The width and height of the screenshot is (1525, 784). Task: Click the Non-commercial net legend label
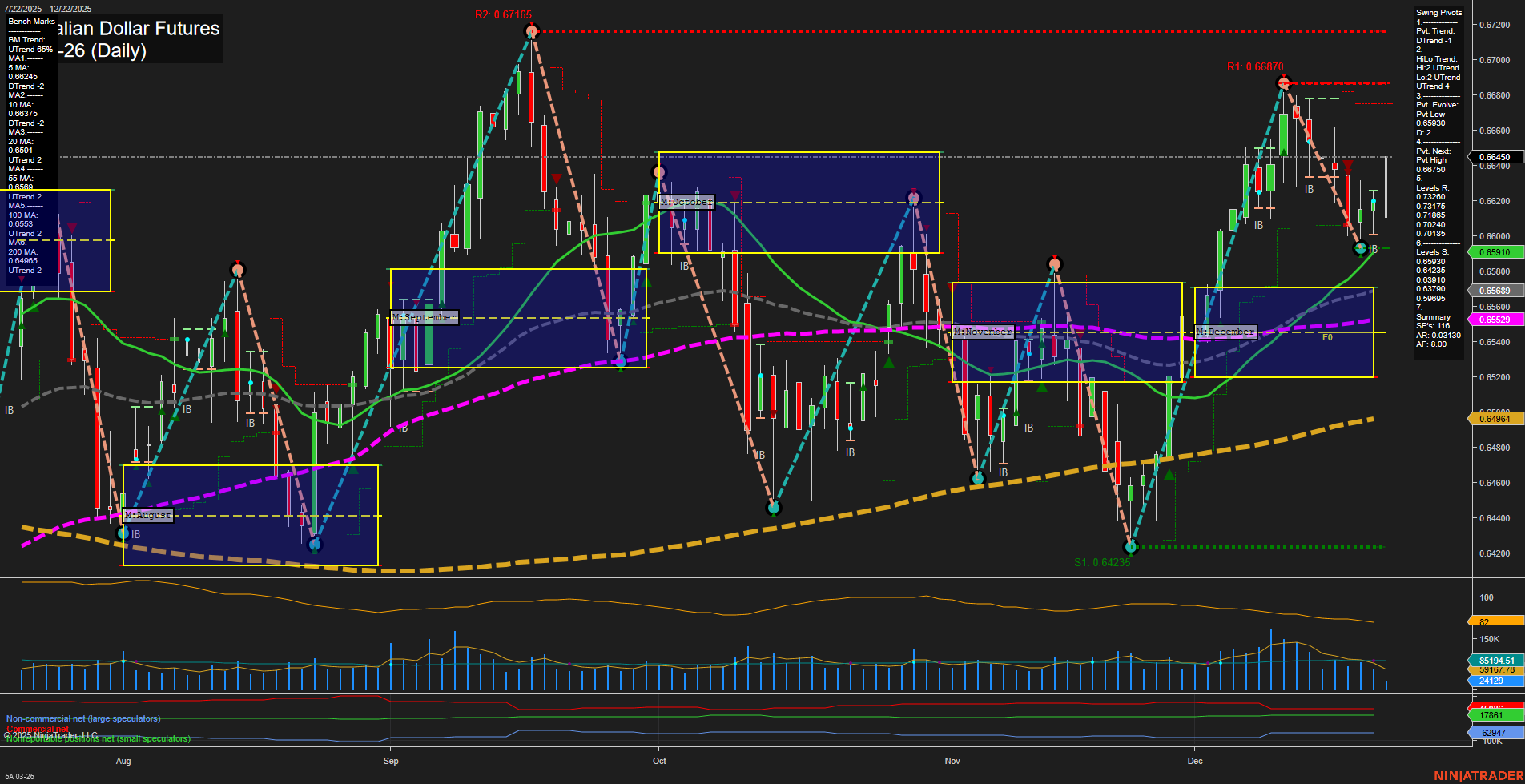click(x=83, y=718)
